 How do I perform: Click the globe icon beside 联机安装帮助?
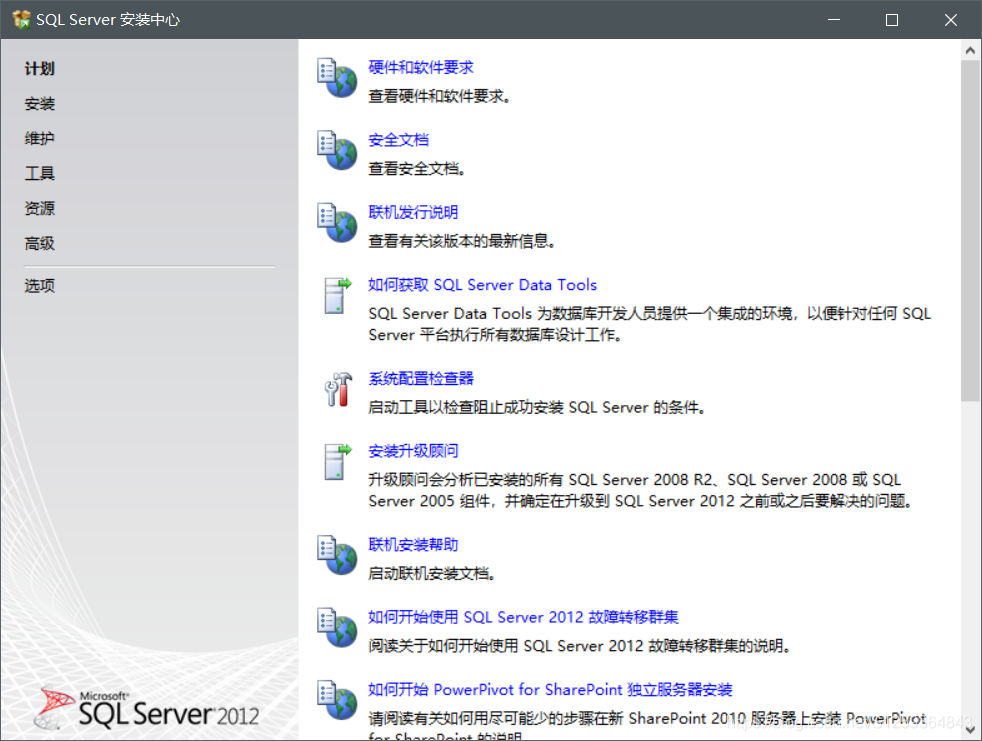click(337, 555)
